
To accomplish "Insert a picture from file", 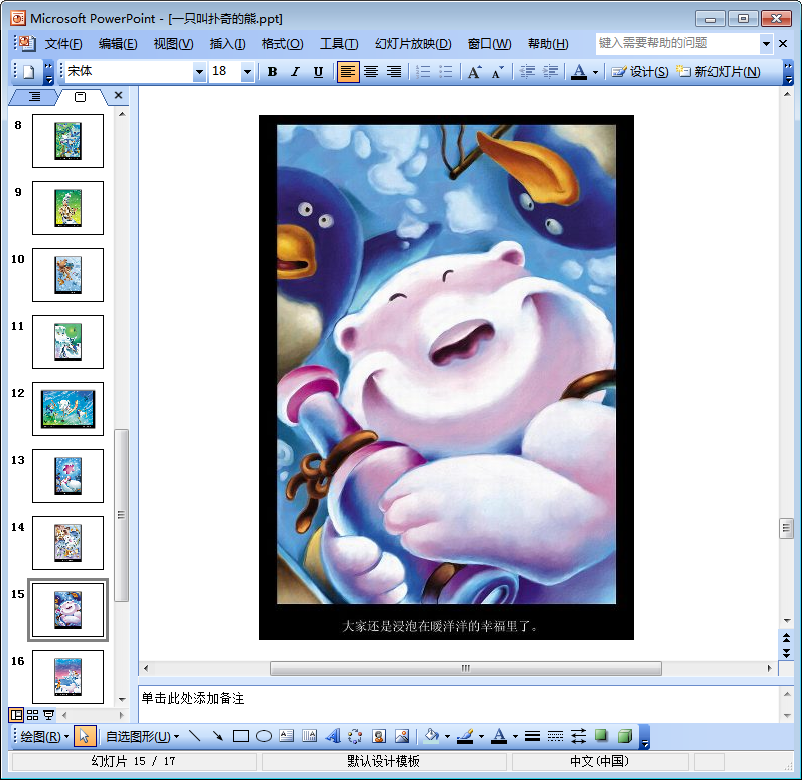I will click(402, 737).
